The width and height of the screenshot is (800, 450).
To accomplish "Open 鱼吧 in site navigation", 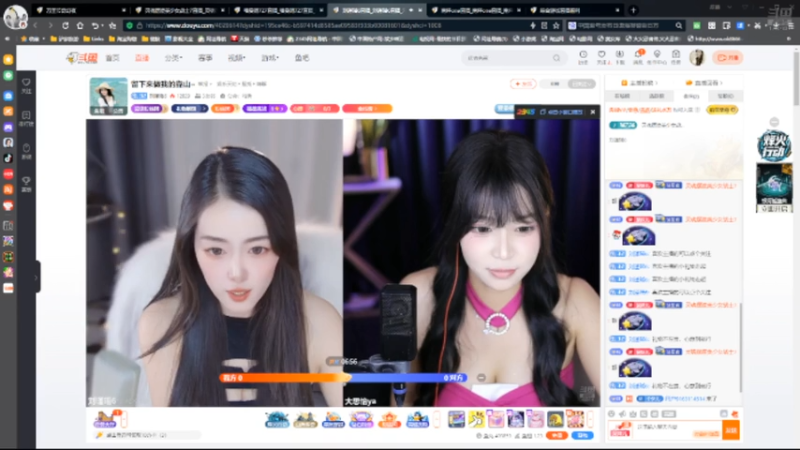I will click(302, 58).
